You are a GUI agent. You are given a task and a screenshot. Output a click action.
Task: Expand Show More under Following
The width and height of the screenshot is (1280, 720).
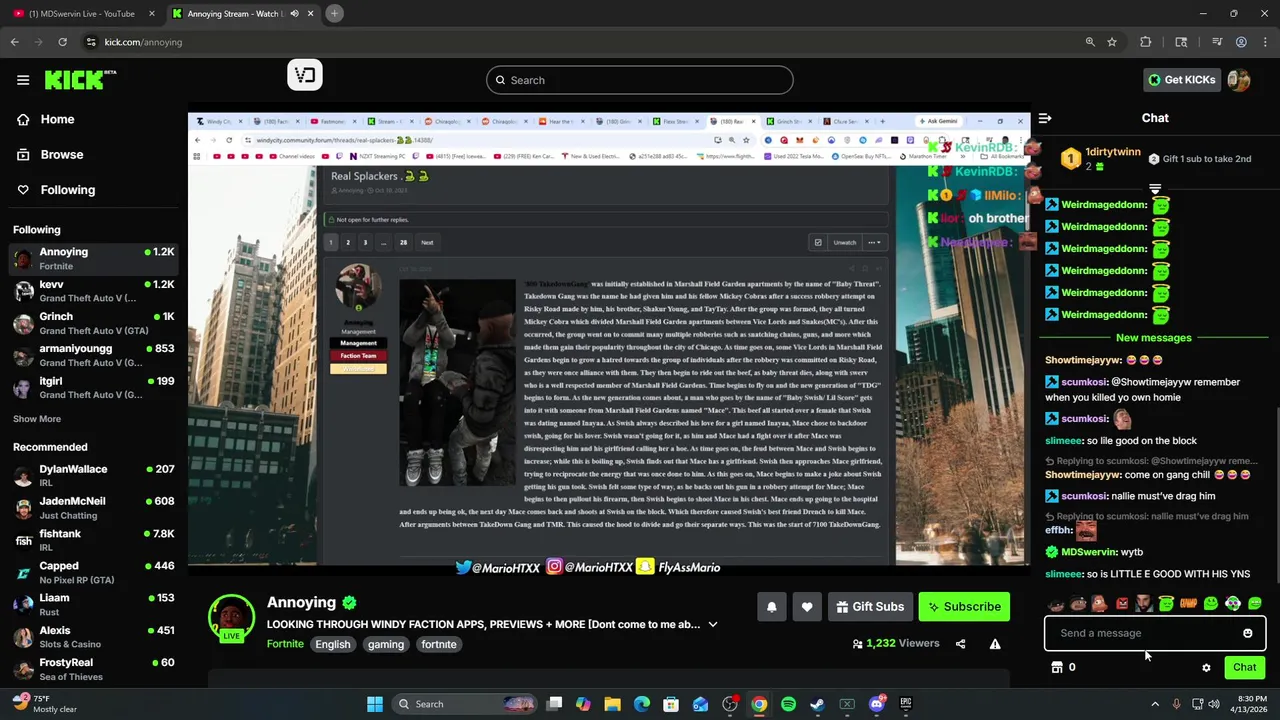pyautogui.click(x=37, y=419)
